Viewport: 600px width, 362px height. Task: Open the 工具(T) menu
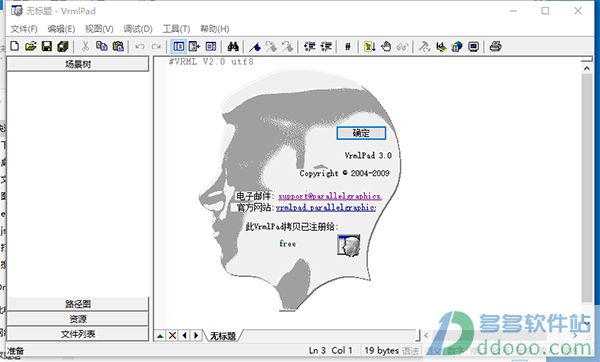[x=176, y=29]
